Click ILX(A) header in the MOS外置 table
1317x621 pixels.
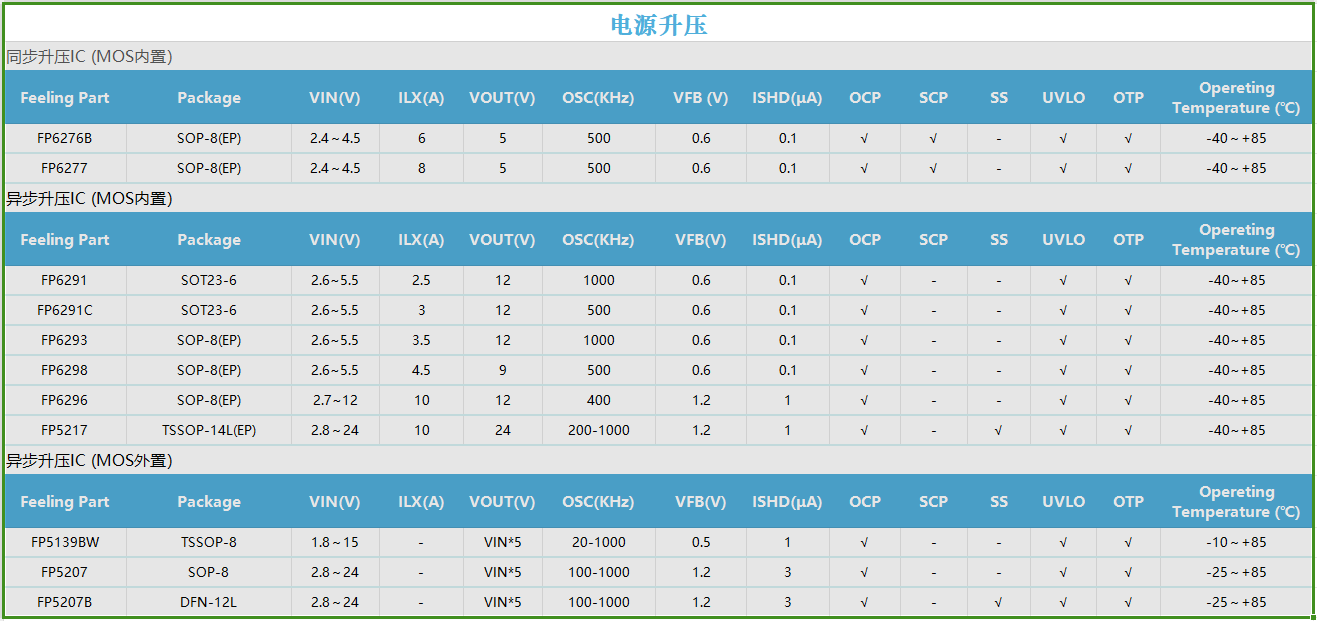pos(421,502)
